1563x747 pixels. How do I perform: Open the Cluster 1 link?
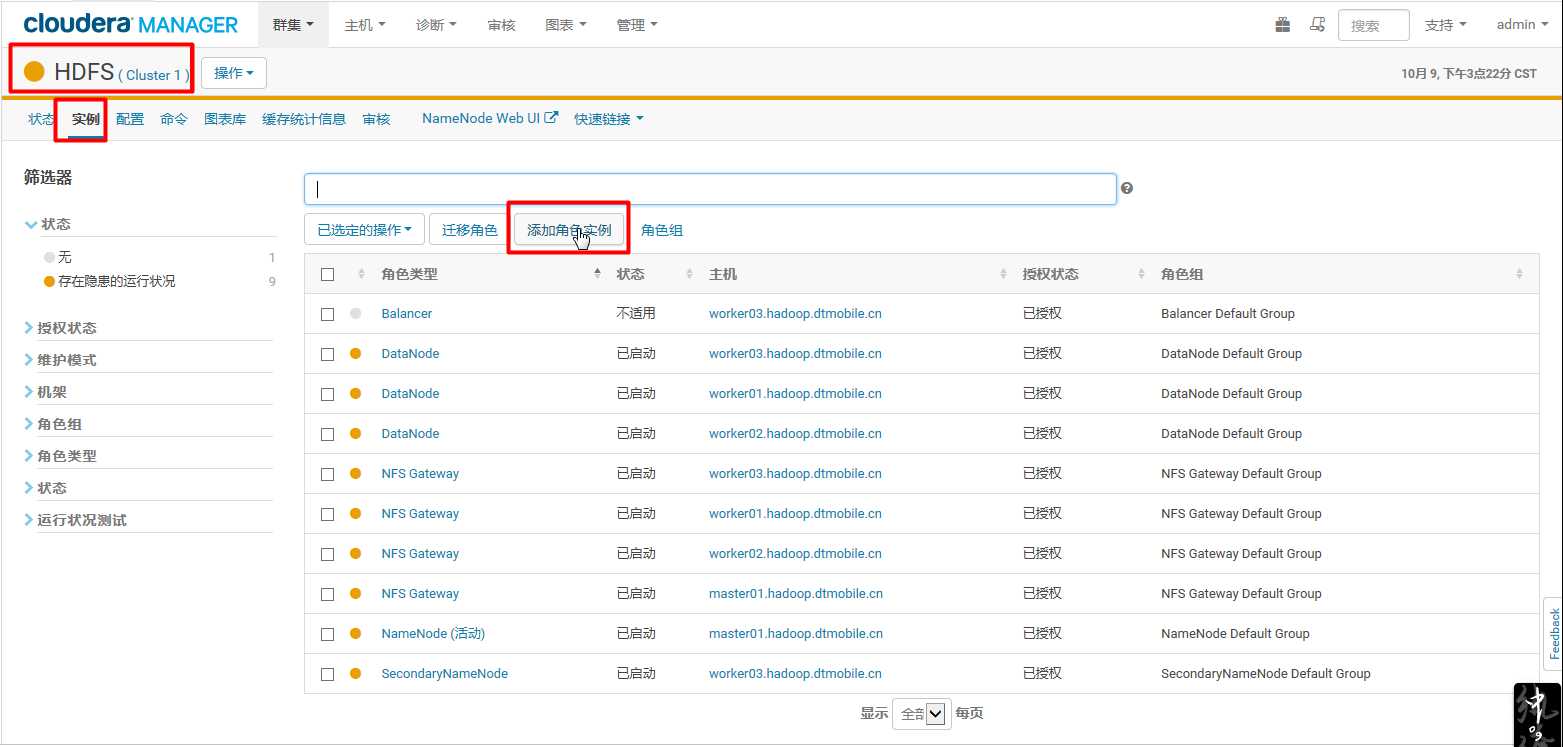(x=154, y=75)
